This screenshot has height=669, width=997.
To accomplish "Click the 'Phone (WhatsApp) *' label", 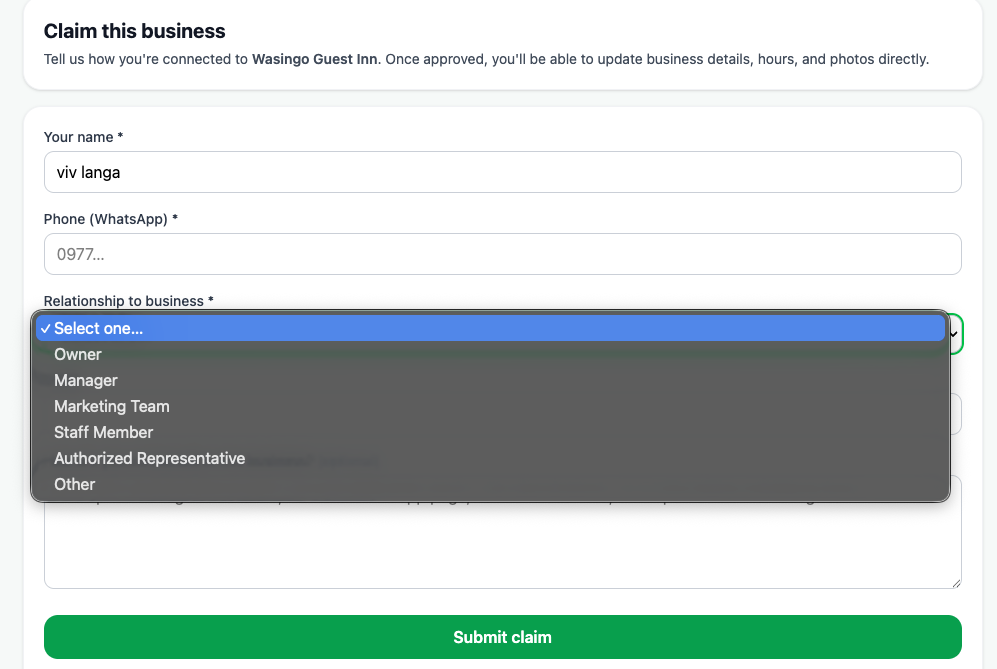I will point(111,219).
